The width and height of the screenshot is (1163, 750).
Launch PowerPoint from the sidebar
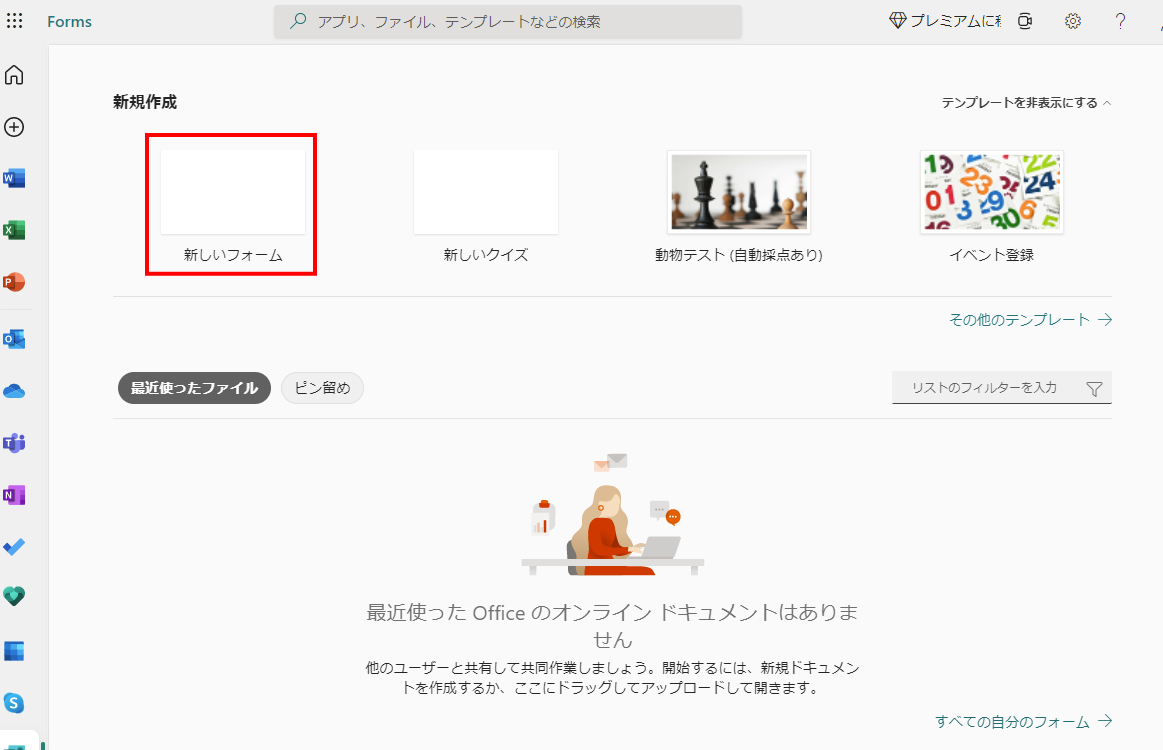14,282
